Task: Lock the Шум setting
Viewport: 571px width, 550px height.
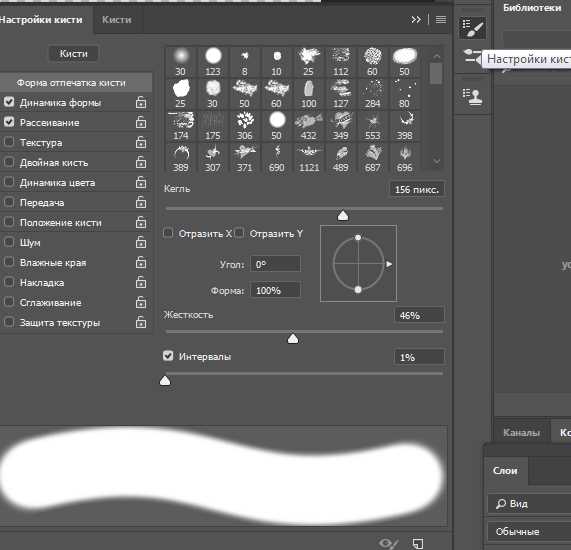Action: (x=141, y=243)
